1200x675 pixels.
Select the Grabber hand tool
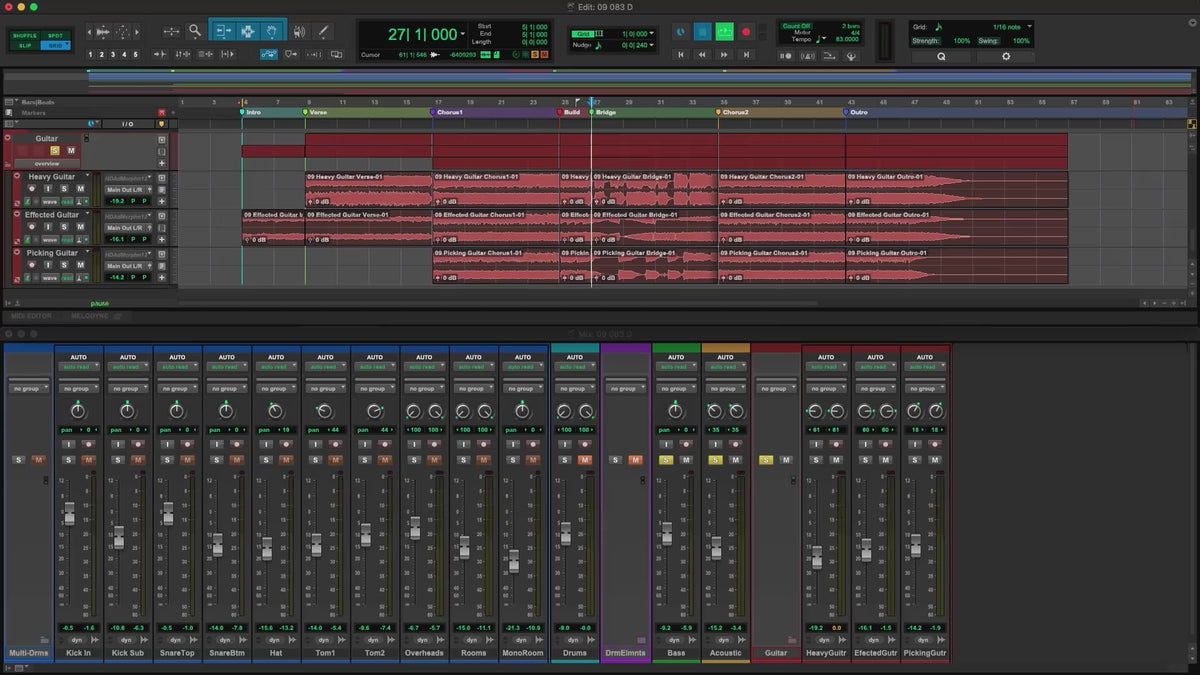coord(271,31)
